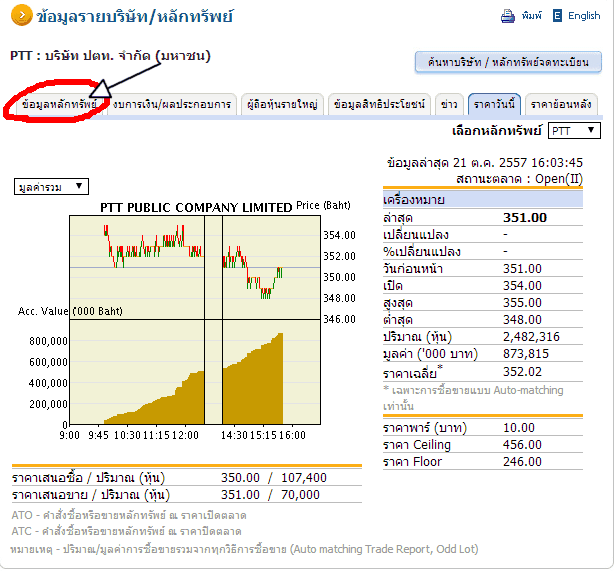This screenshot has height=571, width=615.
Task: Click the PTT intraday price chart
Action: click(x=195, y=267)
